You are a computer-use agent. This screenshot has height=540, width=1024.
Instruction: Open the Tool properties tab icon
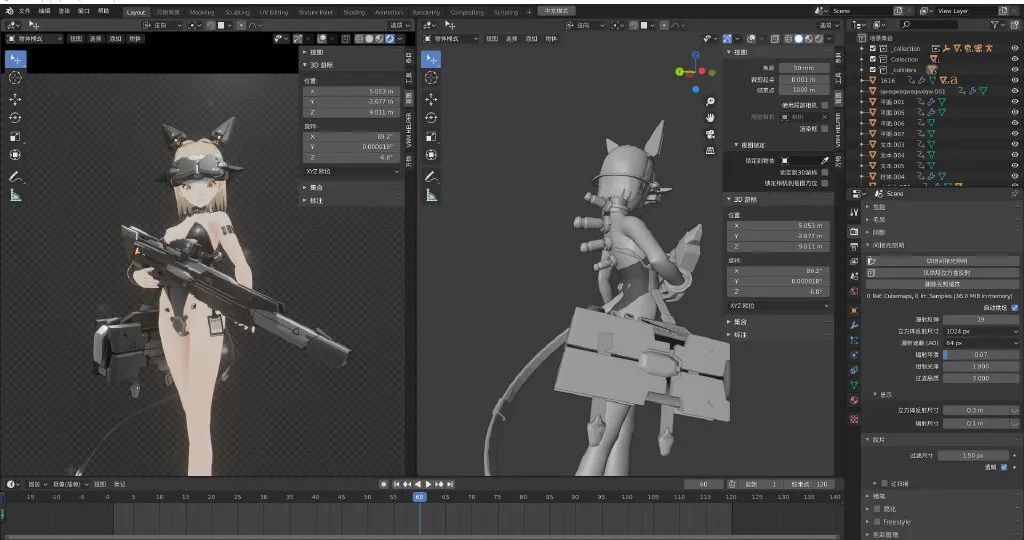click(854, 212)
